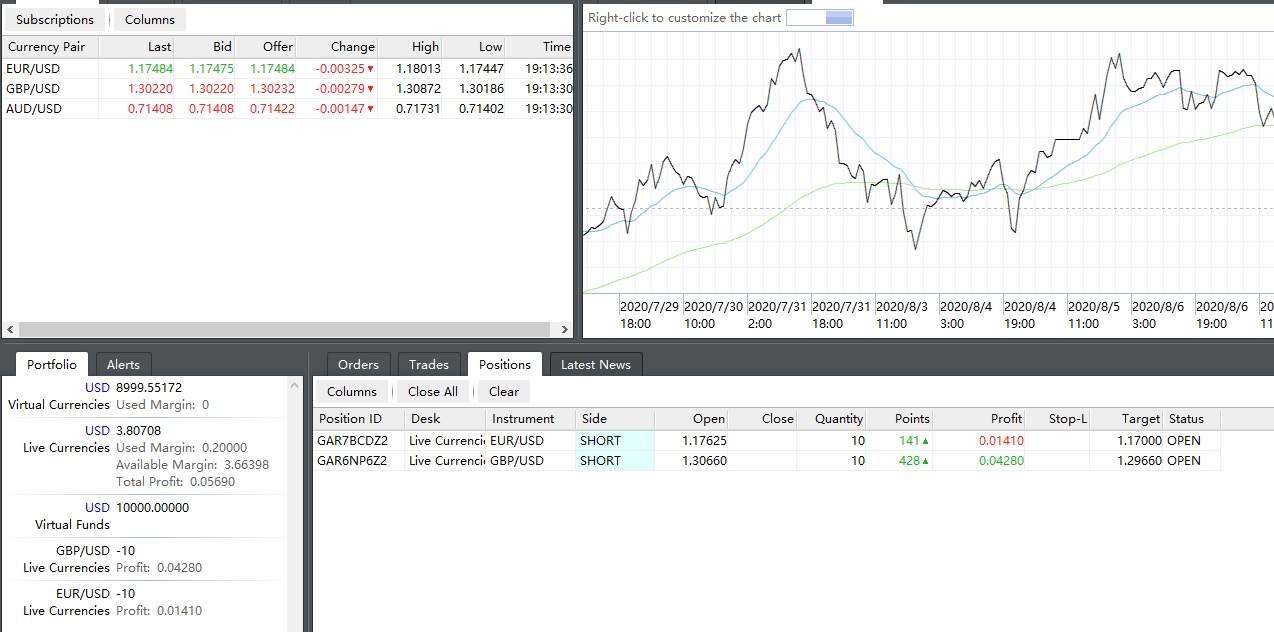Sort by Currency Pair column header
Image resolution: width=1274 pixels, height=632 pixels.
(x=49, y=47)
